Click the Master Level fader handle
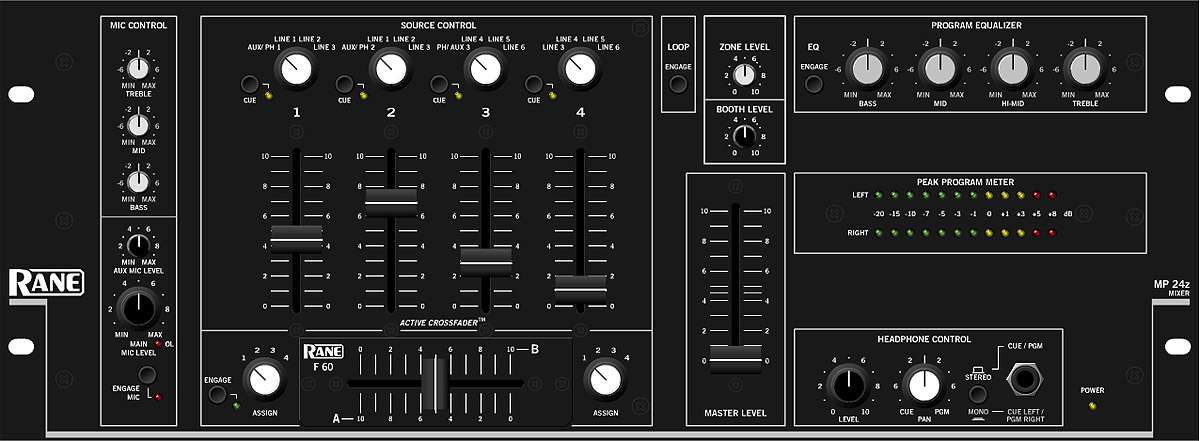 (737, 359)
